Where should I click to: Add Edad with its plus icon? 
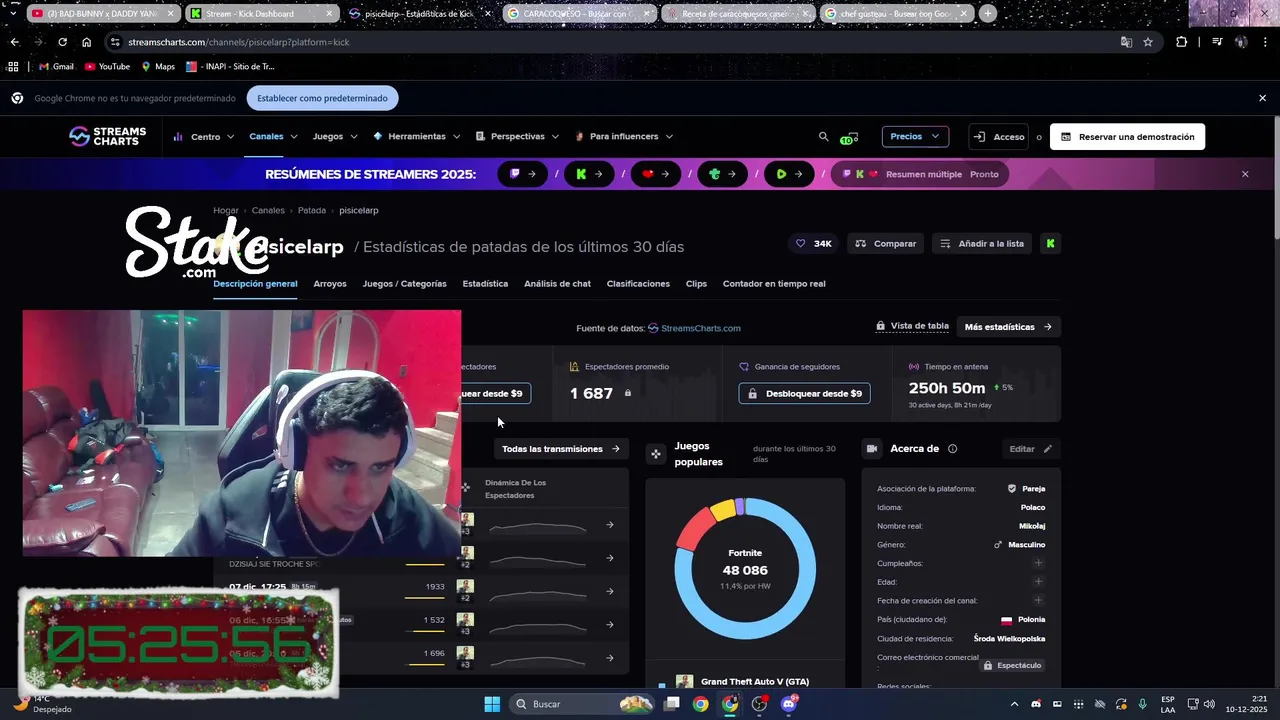[1038, 581]
